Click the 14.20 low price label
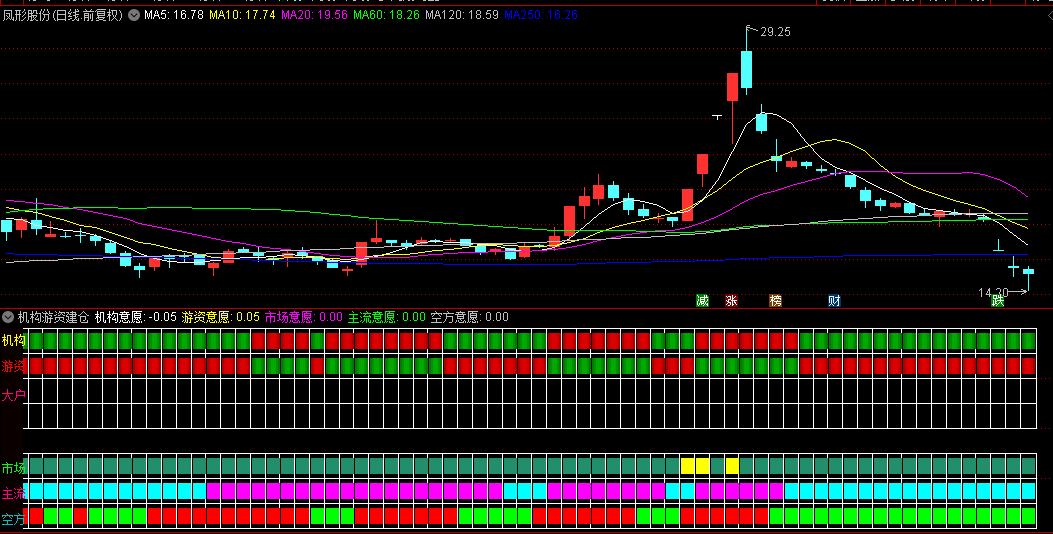 point(993,293)
